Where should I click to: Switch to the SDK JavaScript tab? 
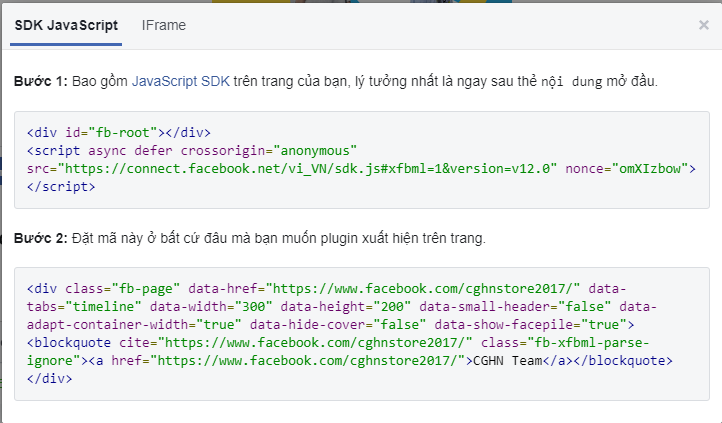(66, 25)
